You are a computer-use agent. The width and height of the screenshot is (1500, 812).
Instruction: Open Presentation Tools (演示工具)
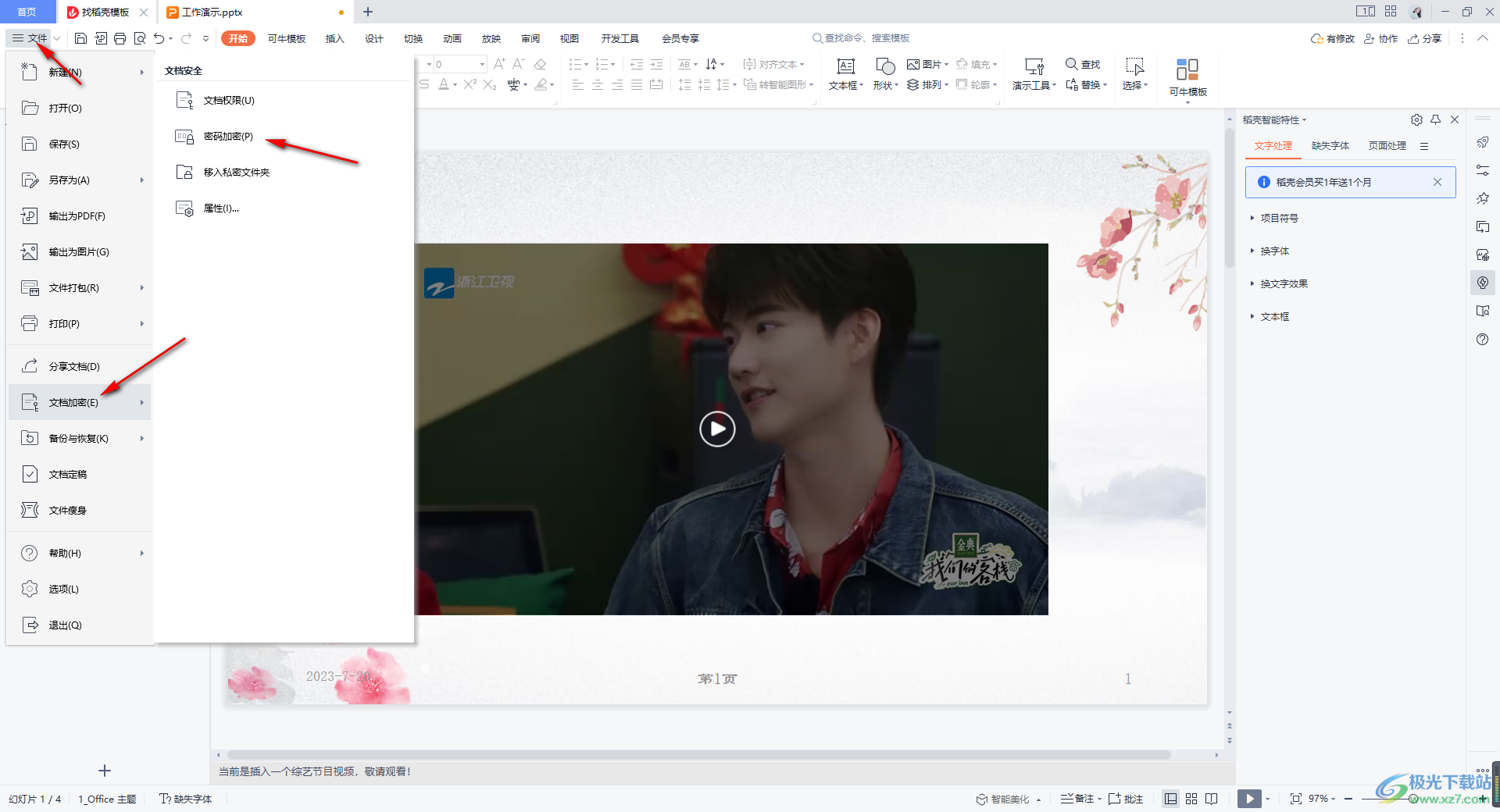(1034, 74)
